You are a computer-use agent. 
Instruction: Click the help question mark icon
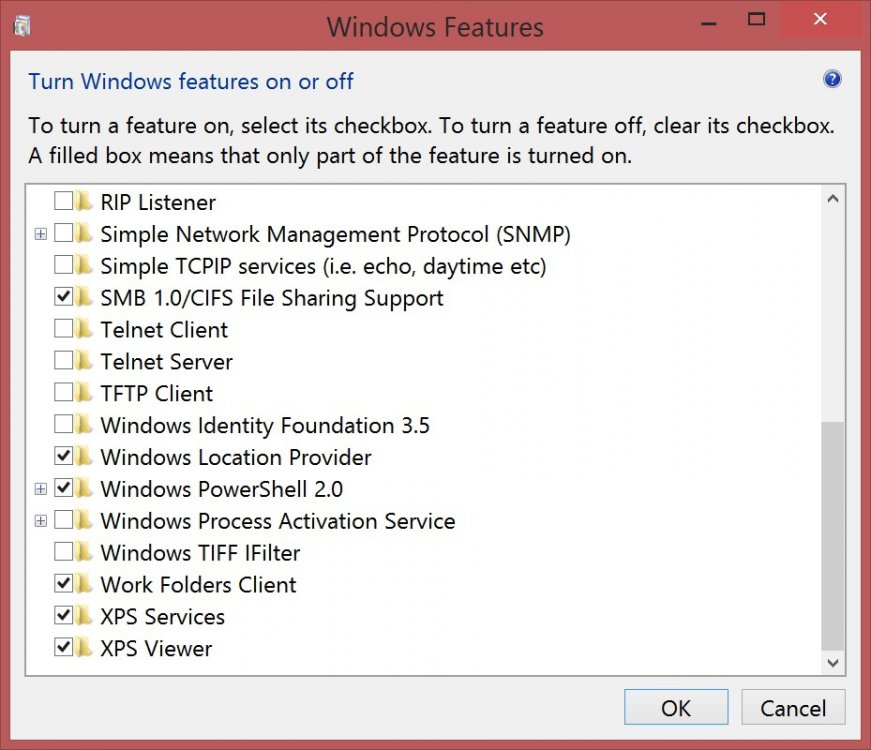tap(832, 79)
